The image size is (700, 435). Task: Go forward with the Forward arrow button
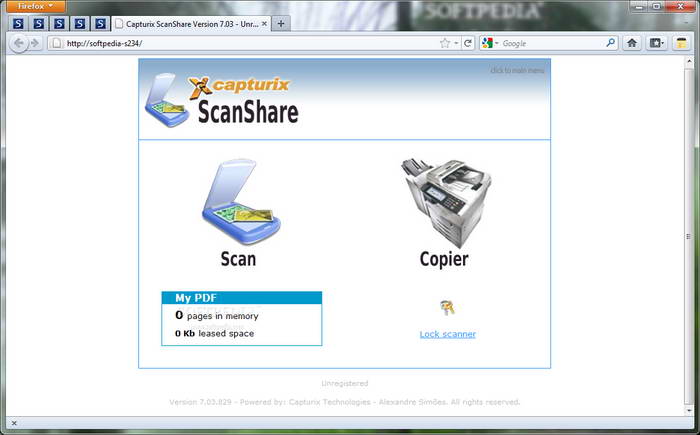pos(35,43)
